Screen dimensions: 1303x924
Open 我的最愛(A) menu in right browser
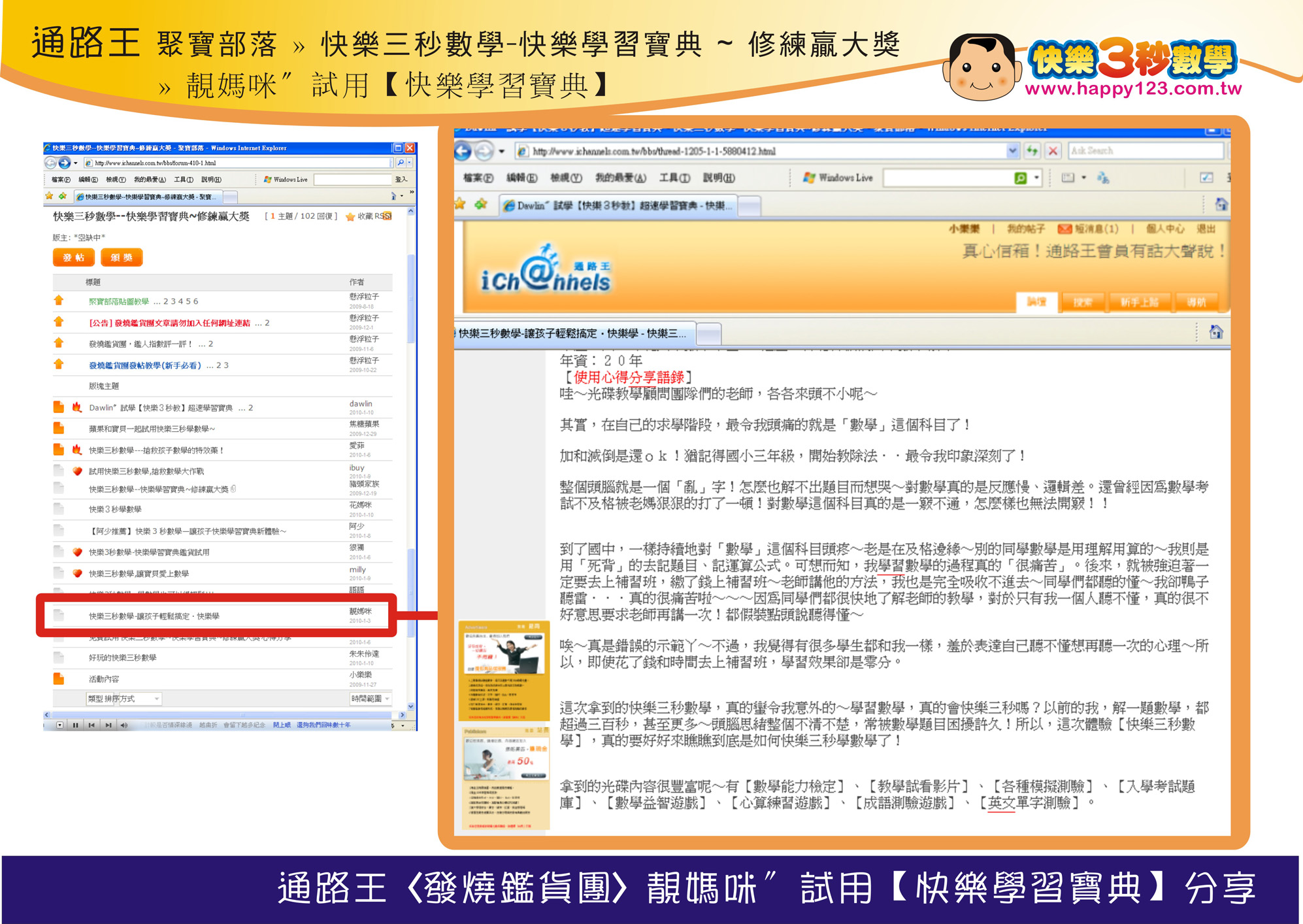620,178
